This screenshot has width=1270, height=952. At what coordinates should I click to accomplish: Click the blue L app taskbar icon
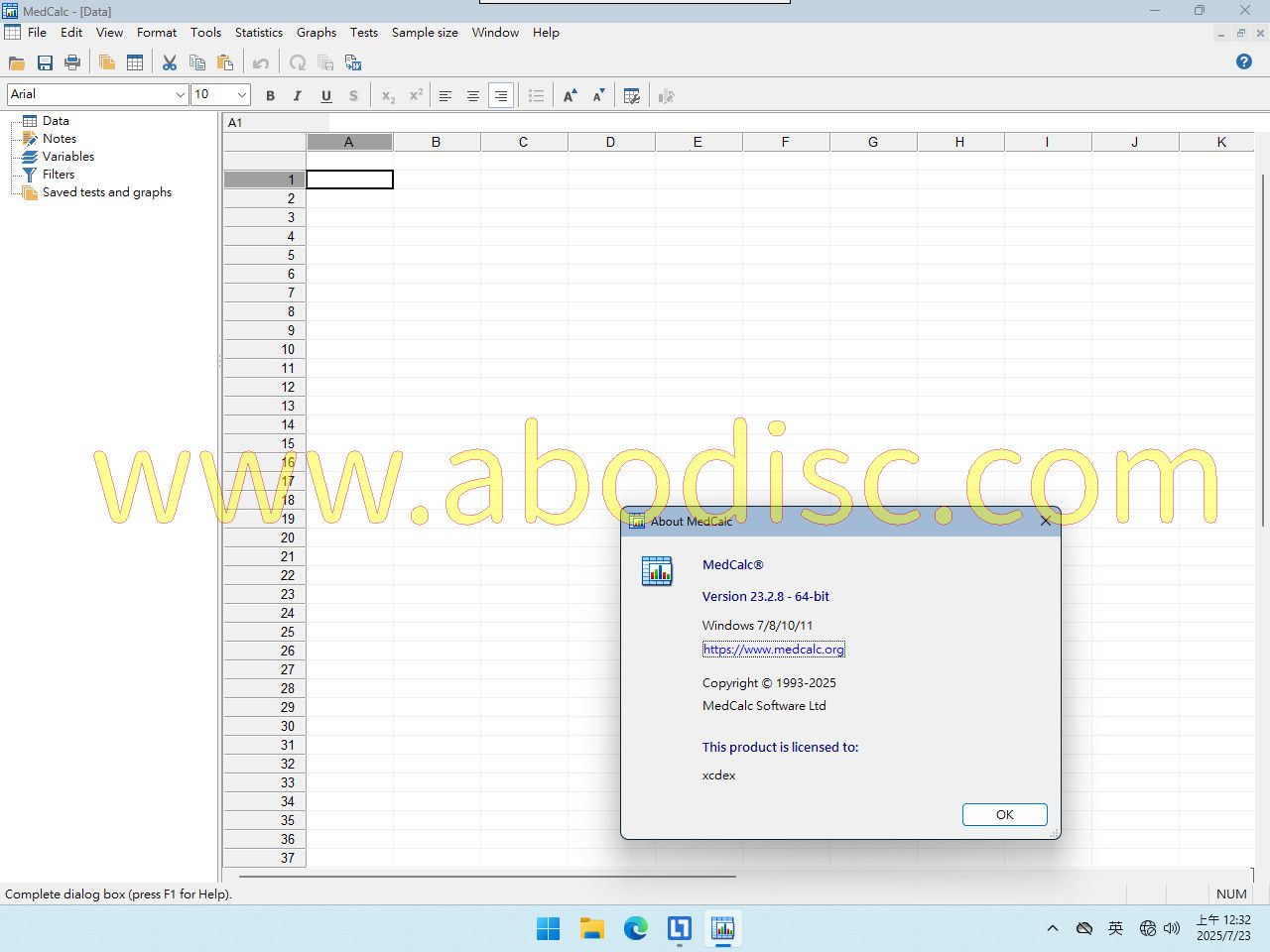680,928
